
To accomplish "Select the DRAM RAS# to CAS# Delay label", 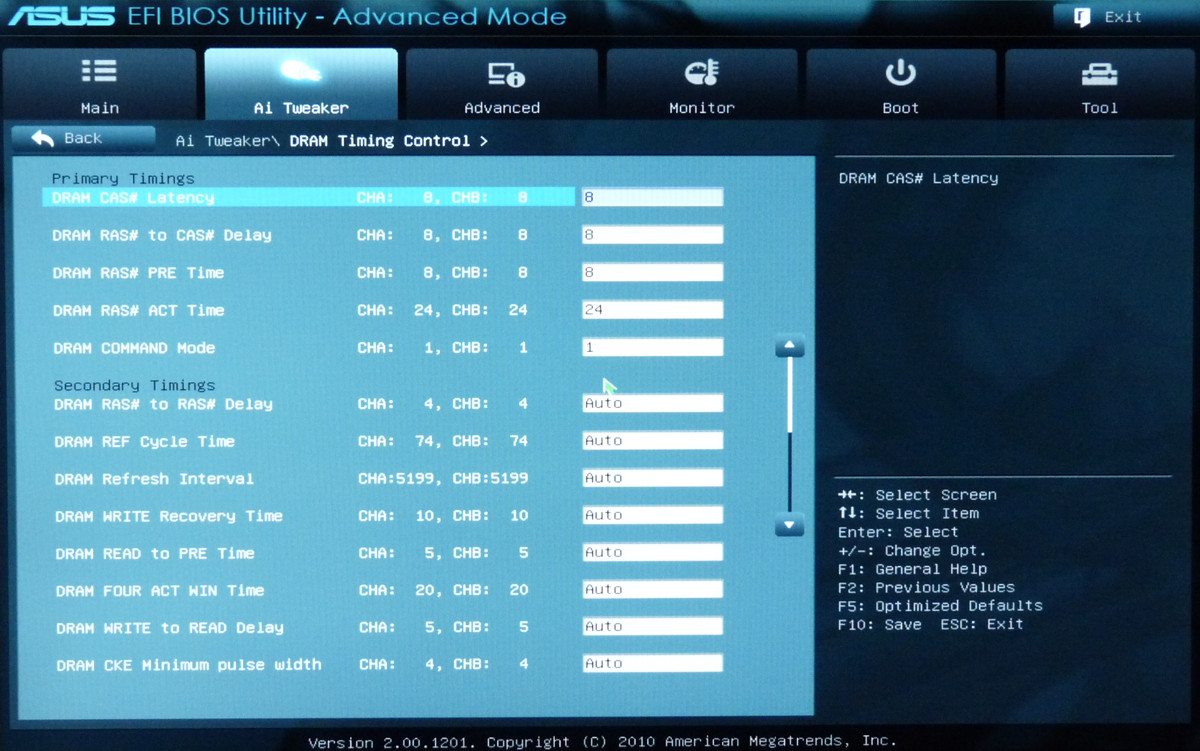I will pyautogui.click(x=162, y=235).
